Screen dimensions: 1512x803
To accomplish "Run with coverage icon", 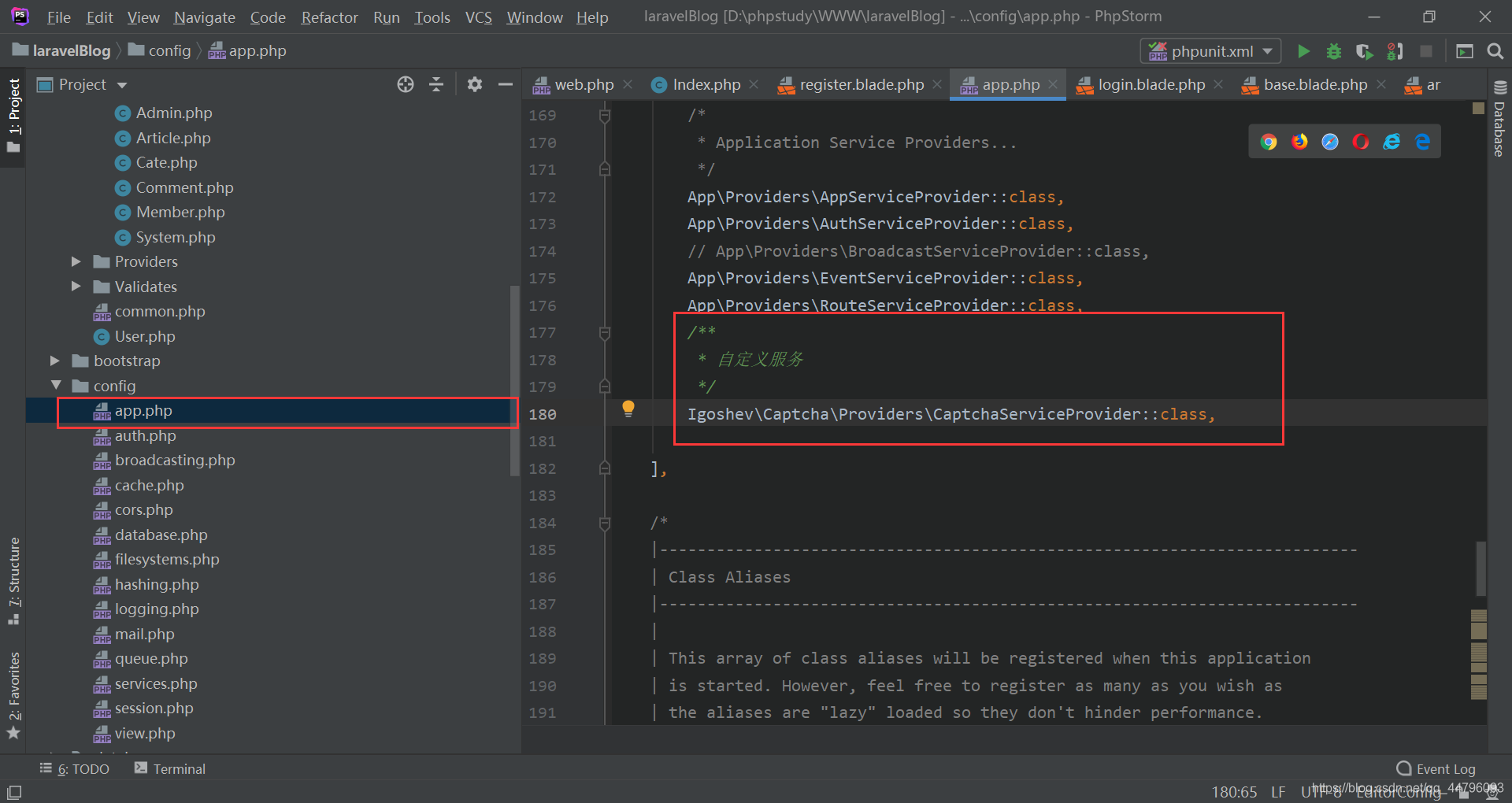I will [x=1364, y=51].
